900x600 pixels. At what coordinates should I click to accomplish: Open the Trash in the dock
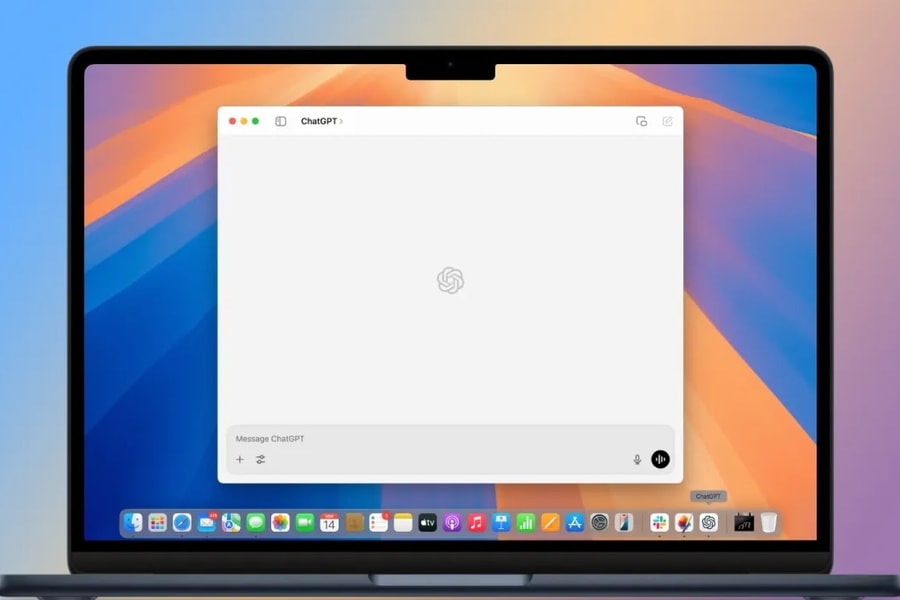pos(769,522)
